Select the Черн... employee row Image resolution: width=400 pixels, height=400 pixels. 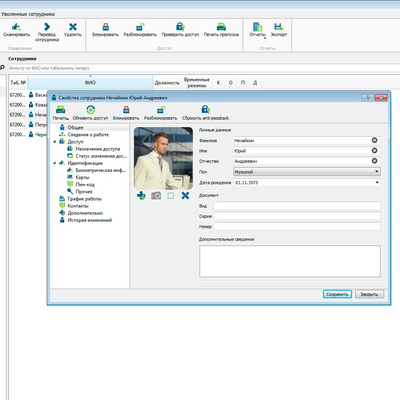point(28,134)
